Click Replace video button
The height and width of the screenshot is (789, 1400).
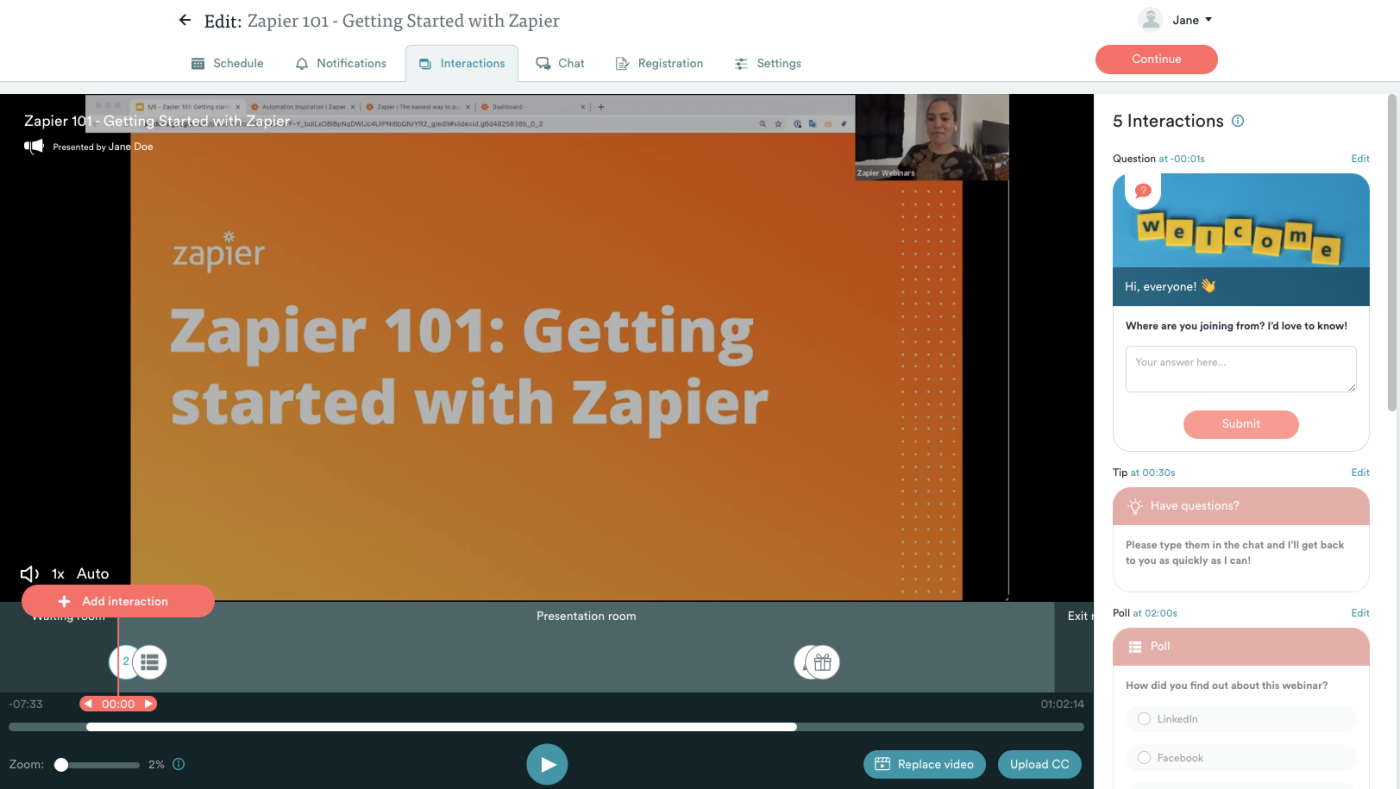[925, 764]
